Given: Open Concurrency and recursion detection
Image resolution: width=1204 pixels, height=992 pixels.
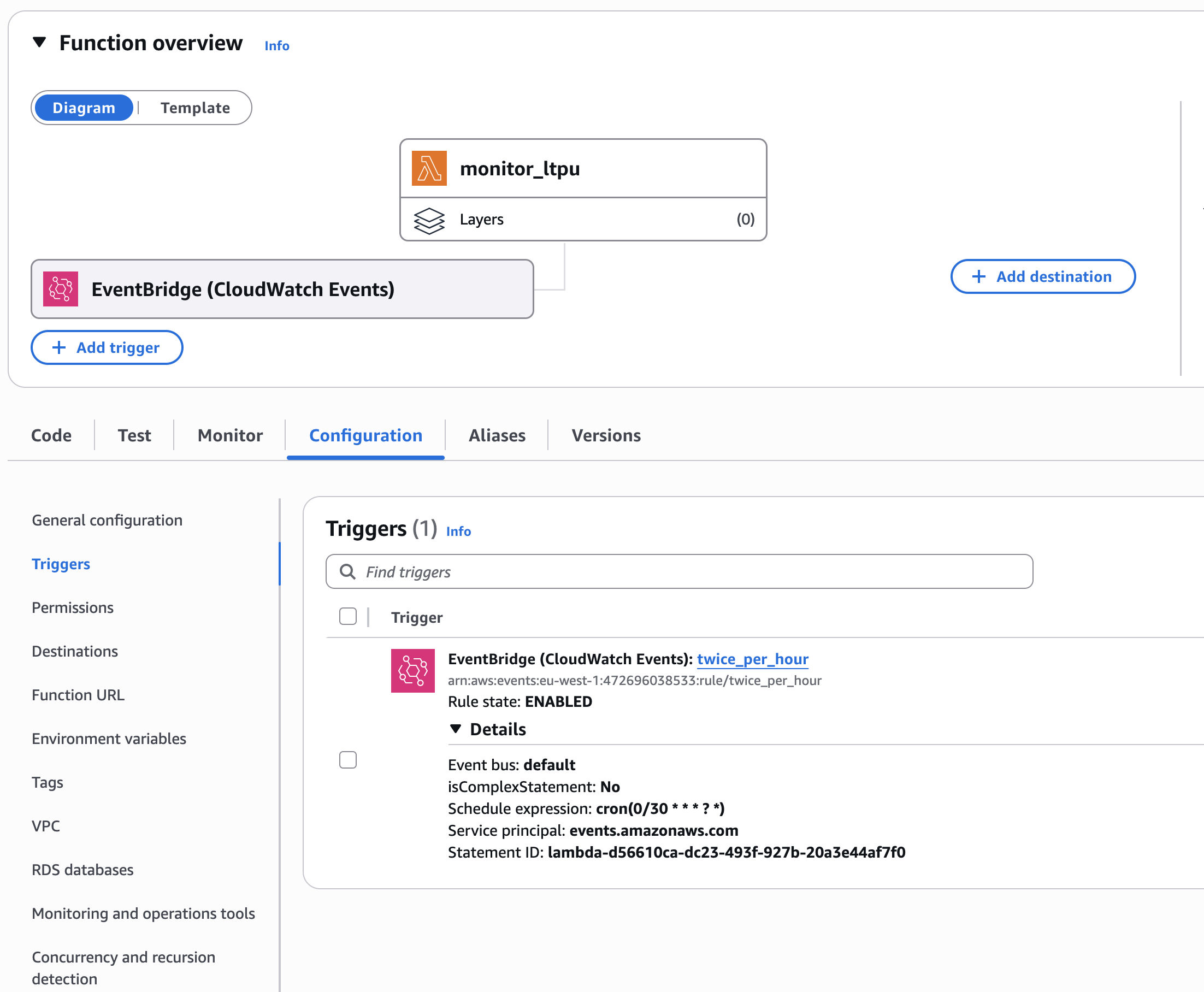Looking at the screenshot, I should coord(123,968).
